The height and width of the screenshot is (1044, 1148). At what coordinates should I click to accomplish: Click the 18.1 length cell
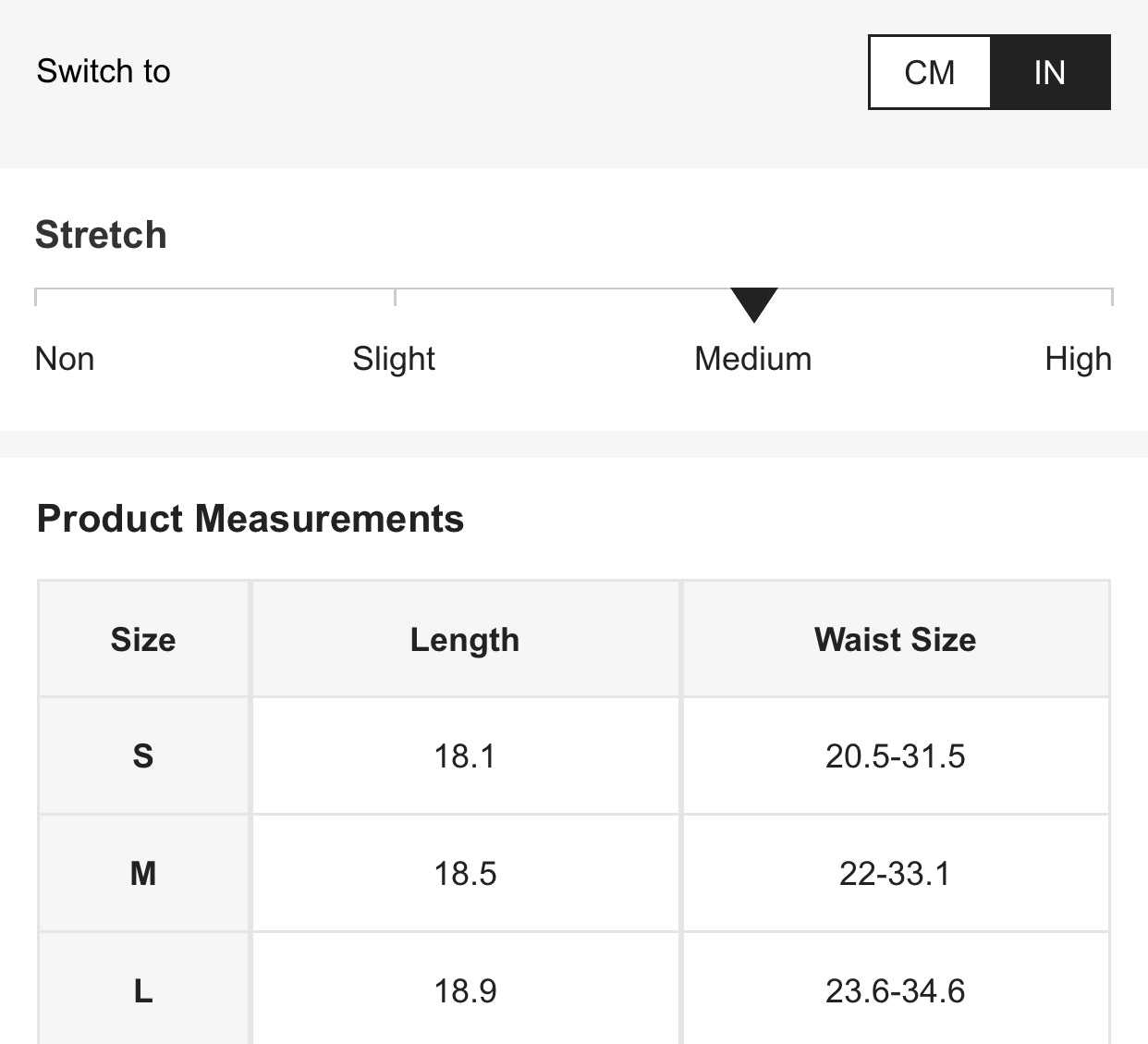point(465,756)
